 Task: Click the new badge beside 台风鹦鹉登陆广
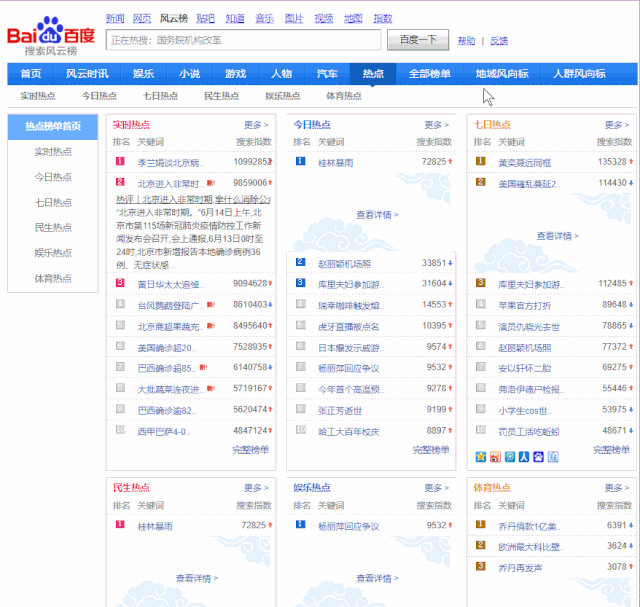pos(211,305)
